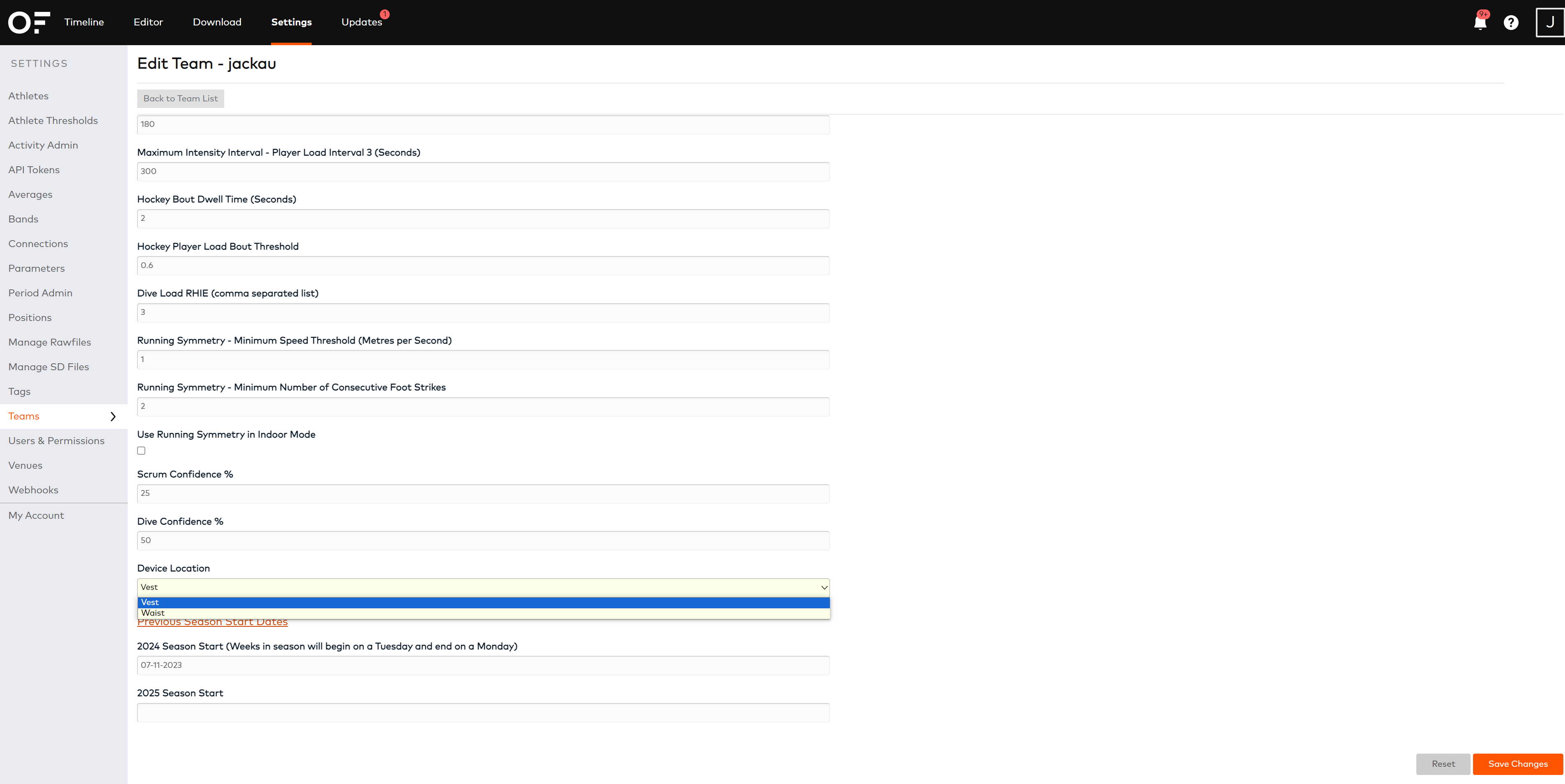1565x784 pixels.
Task: Select Vest option in dropdown list
Action: tap(483, 603)
